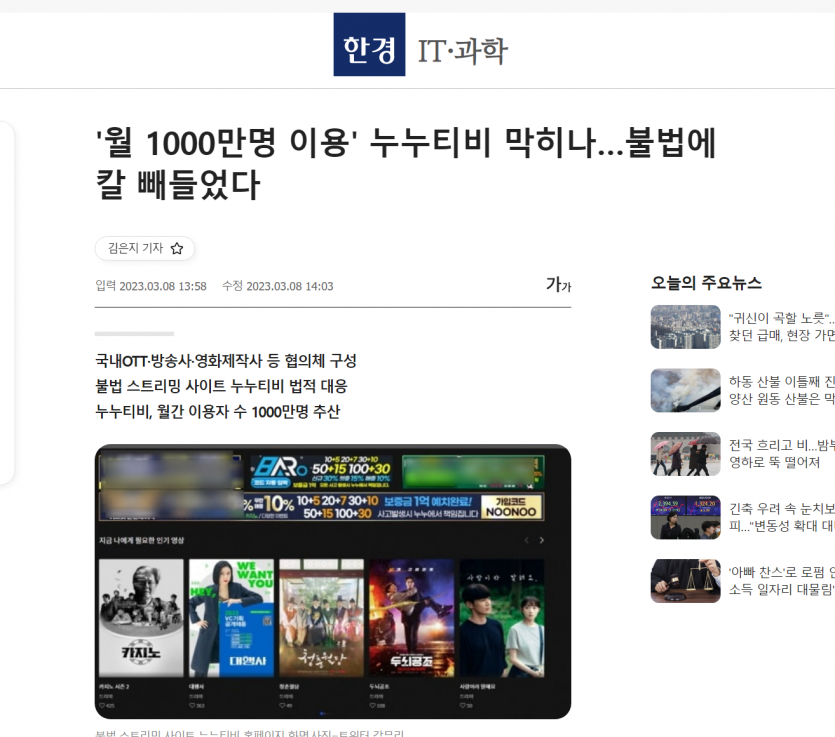The image size is (835, 737).
Task: Open the 귀신이 곡할 노릇 news headline
Action: [x=781, y=326]
